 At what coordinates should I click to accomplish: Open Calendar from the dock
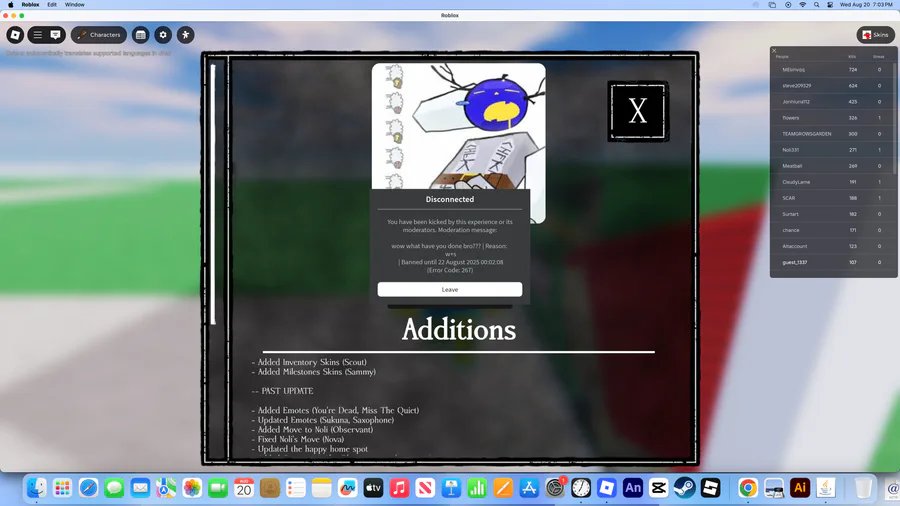244,488
